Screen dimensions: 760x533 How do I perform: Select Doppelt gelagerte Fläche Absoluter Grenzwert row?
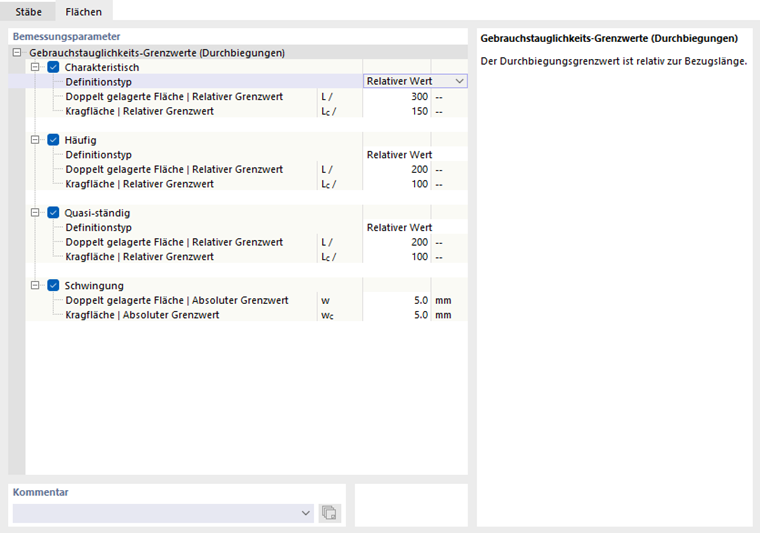tap(177, 300)
